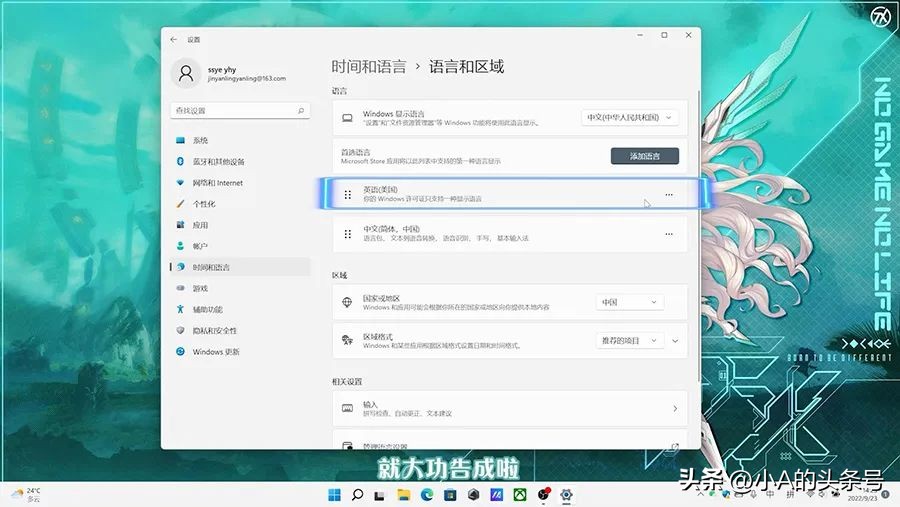Grab the drag handle of 中文(简体，中国)

point(348,234)
